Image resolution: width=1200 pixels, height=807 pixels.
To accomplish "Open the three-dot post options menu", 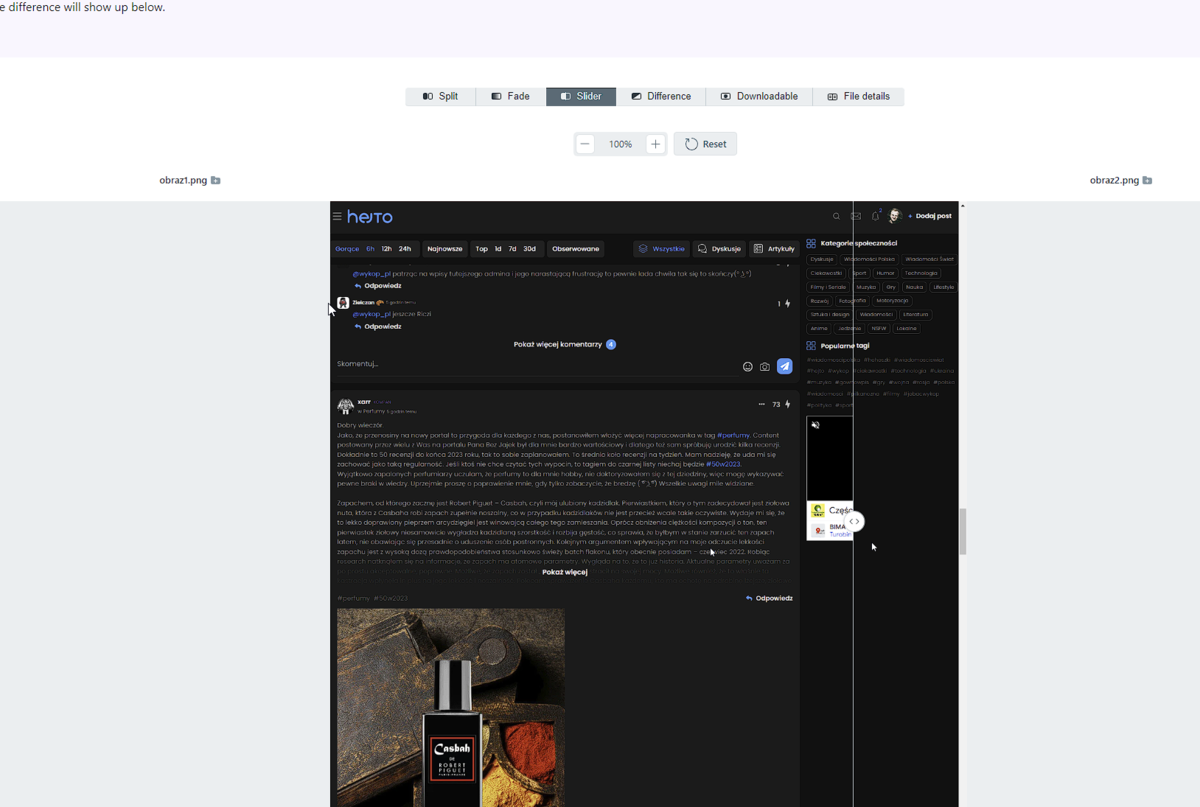I will coord(761,405).
